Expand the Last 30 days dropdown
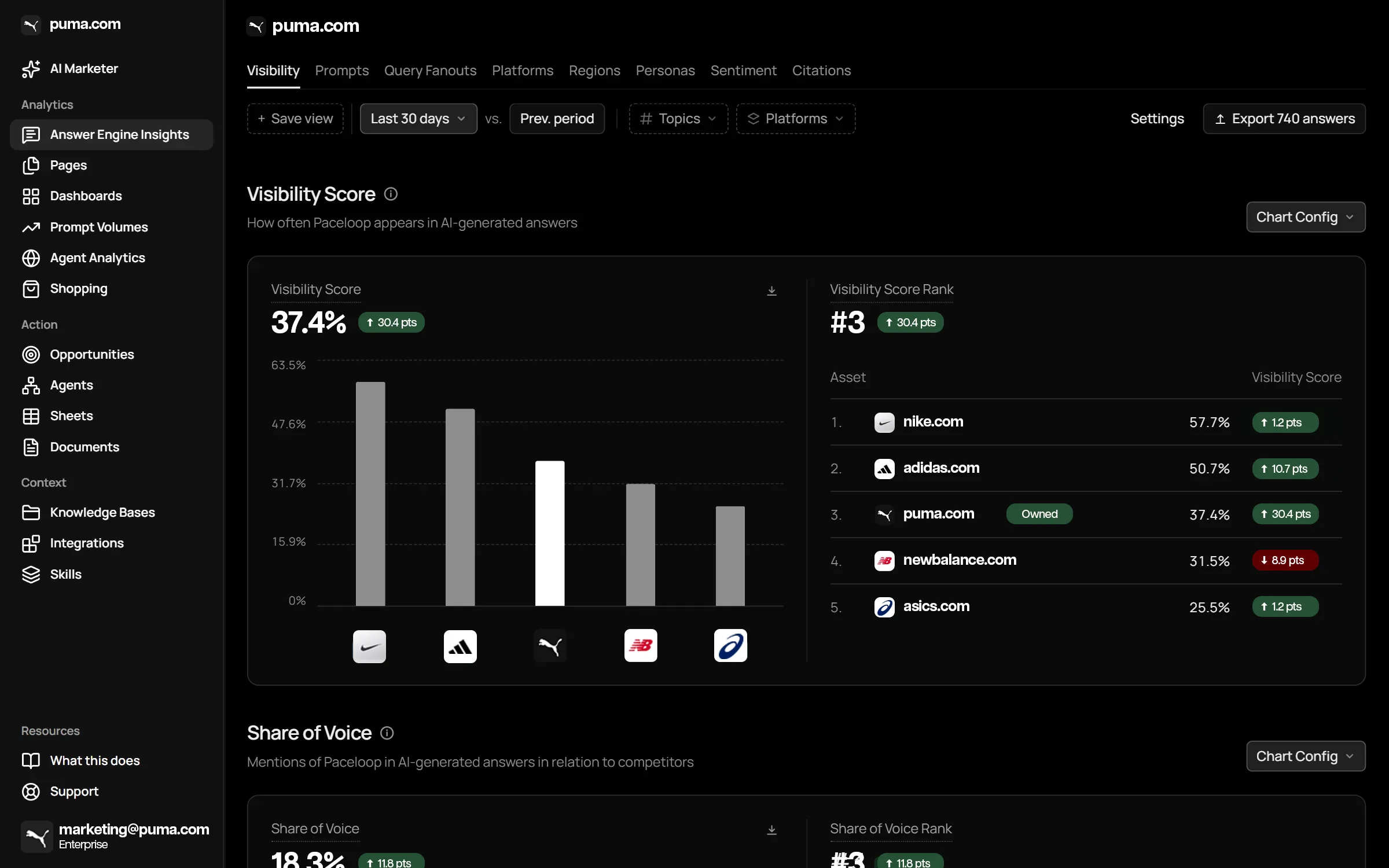Screen dimensions: 1389x868 click(418, 119)
